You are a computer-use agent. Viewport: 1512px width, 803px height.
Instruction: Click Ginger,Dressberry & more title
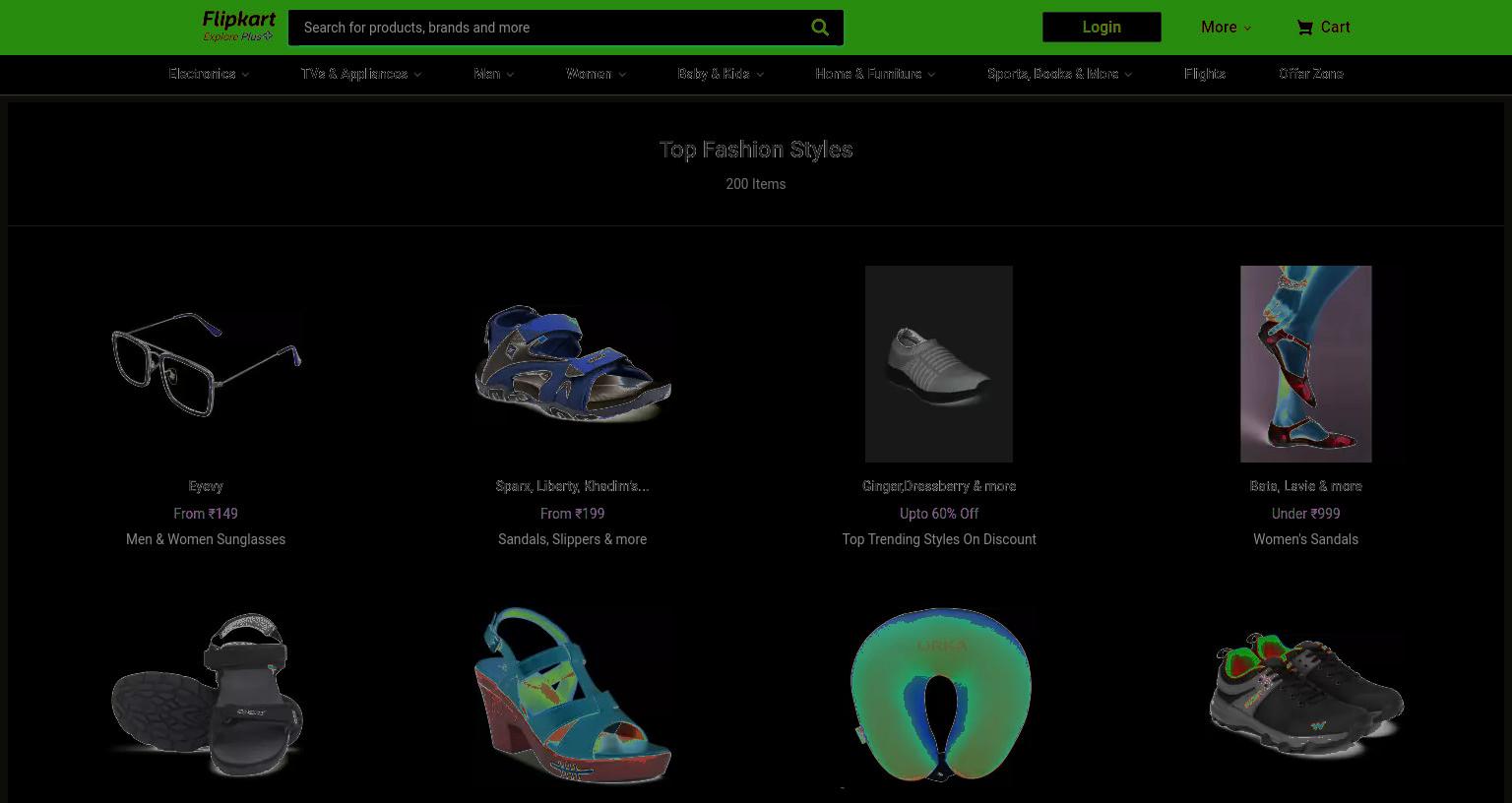point(939,486)
